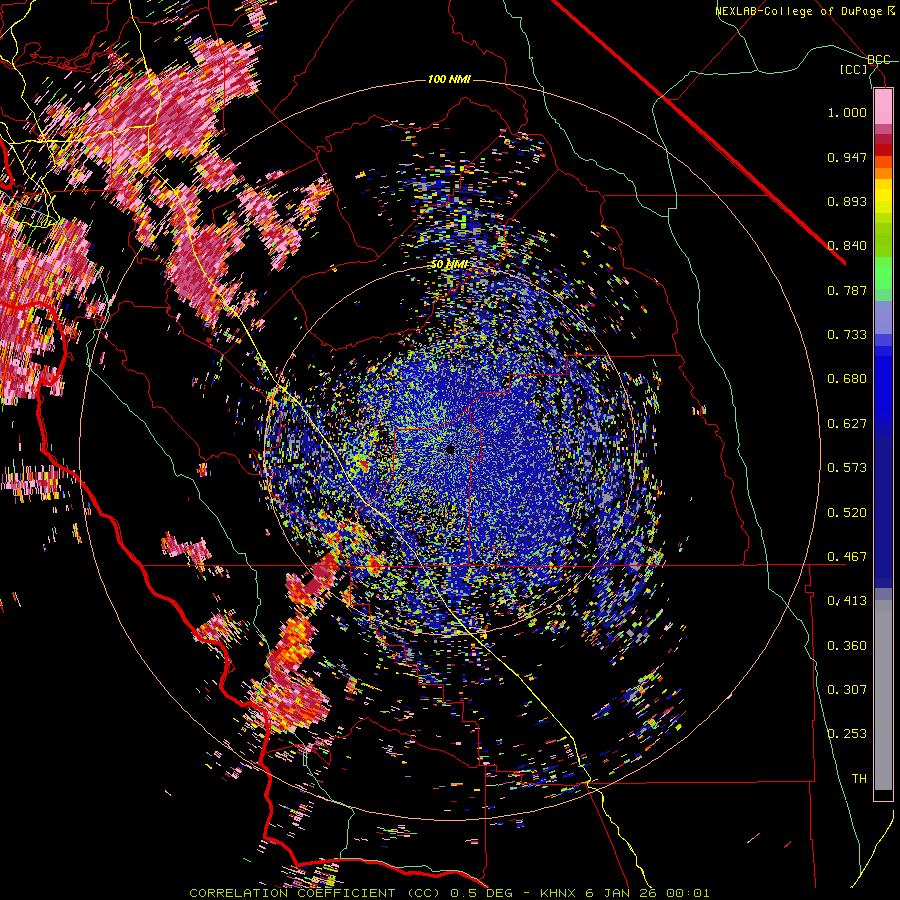Click the 0.840 legend value
900x900 pixels.
pos(847,246)
